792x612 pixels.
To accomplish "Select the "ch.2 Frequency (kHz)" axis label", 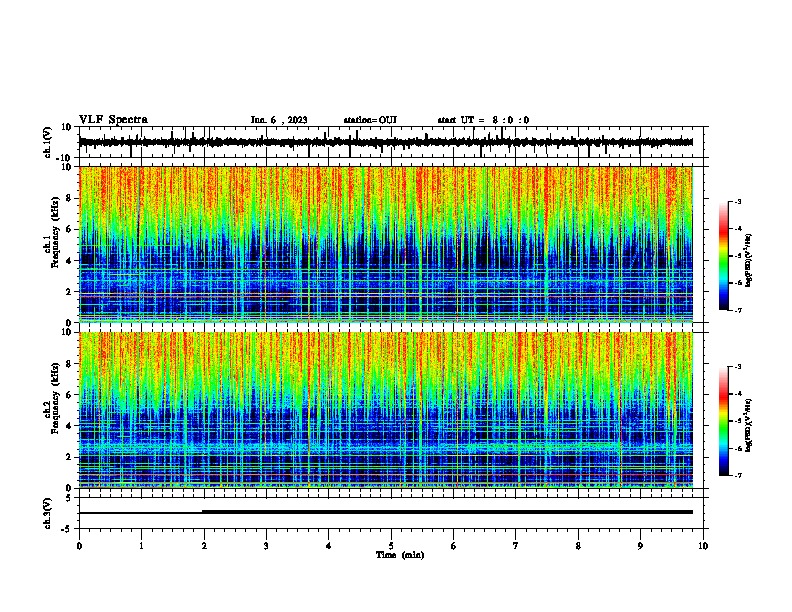I will pos(51,396).
